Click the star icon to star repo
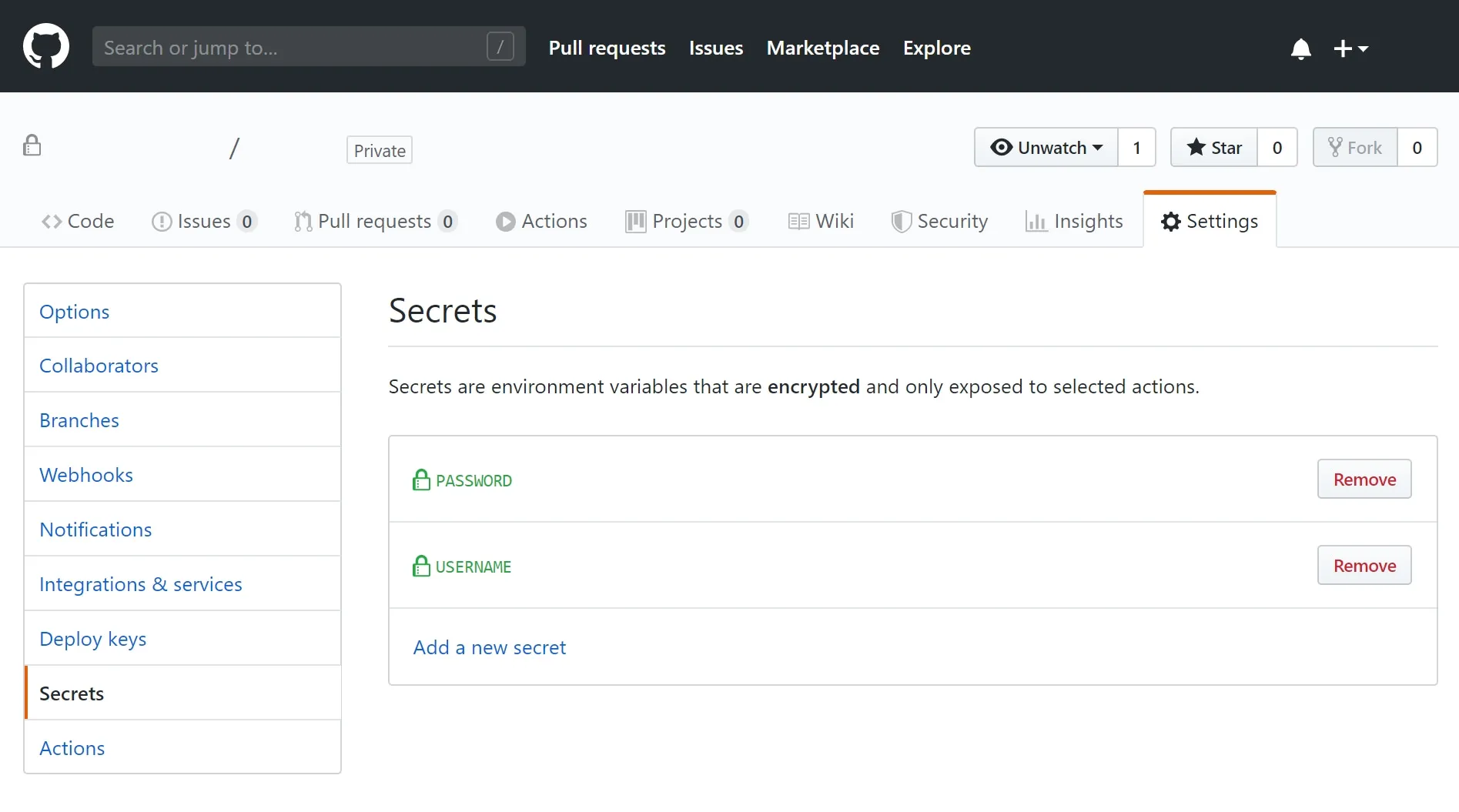1459x812 pixels. click(x=1196, y=147)
